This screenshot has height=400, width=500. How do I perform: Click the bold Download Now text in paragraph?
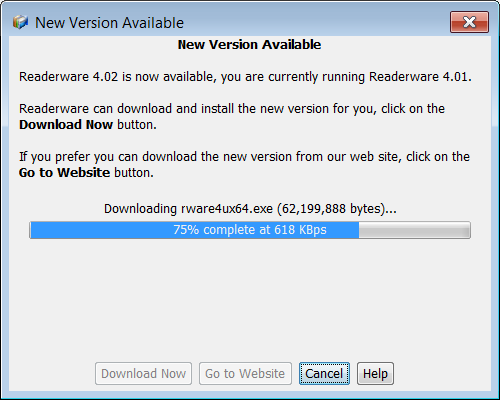point(66,125)
